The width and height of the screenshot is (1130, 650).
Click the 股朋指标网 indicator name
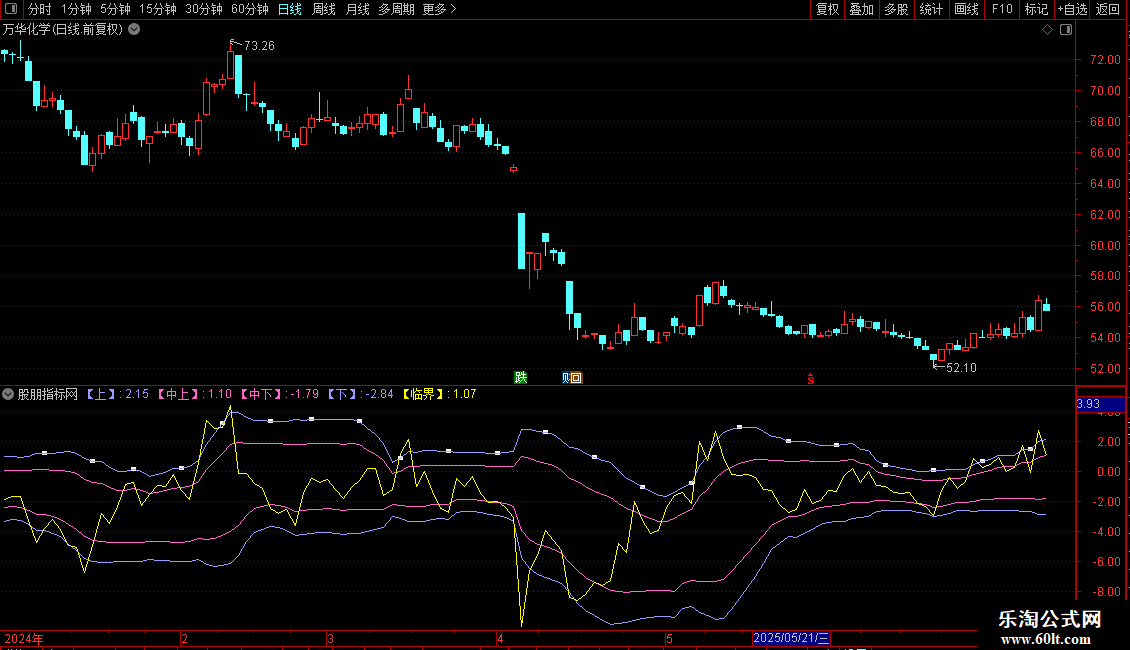[48, 394]
